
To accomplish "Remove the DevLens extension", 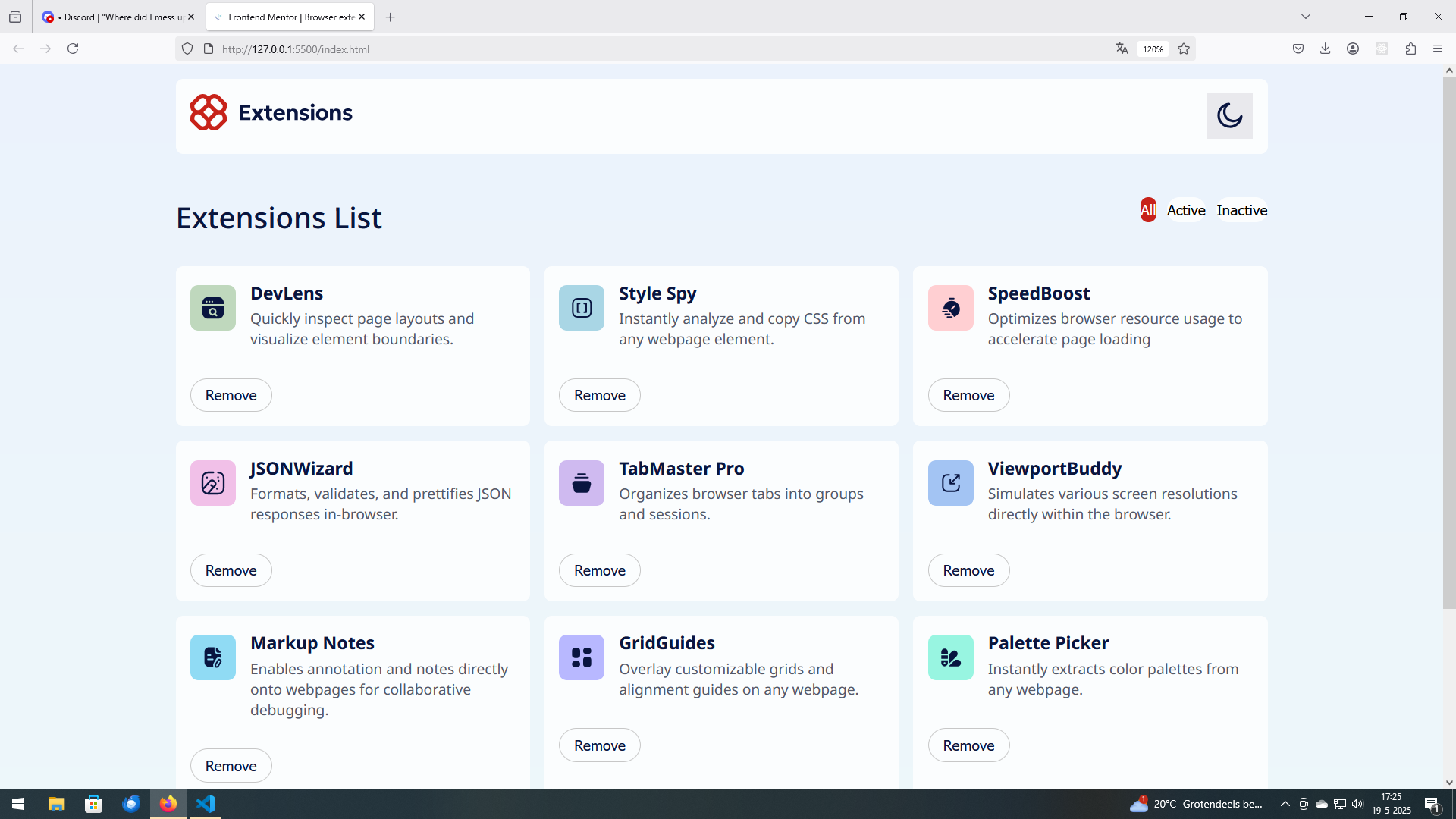I will tap(231, 395).
